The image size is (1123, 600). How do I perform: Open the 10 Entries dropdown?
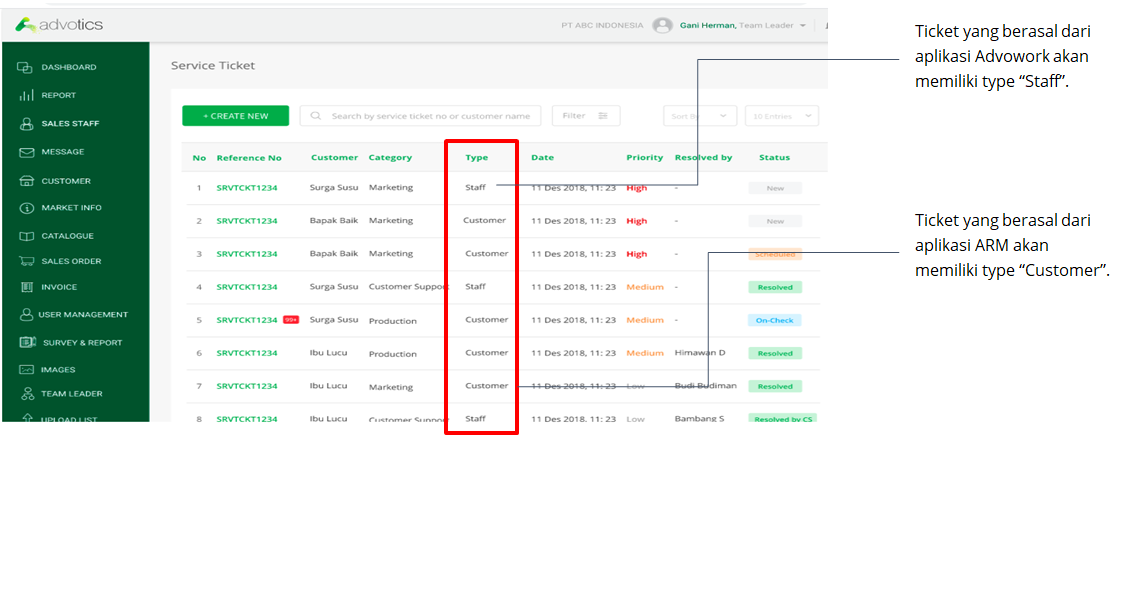(782, 116)
